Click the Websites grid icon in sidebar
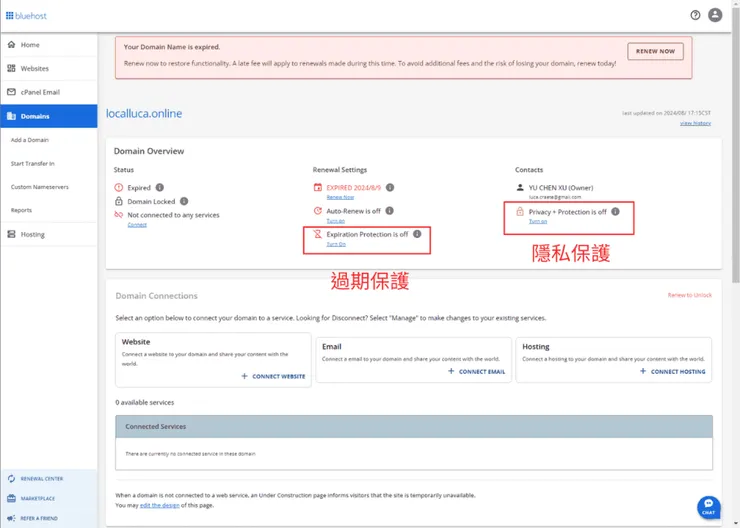 click(11, 68)
